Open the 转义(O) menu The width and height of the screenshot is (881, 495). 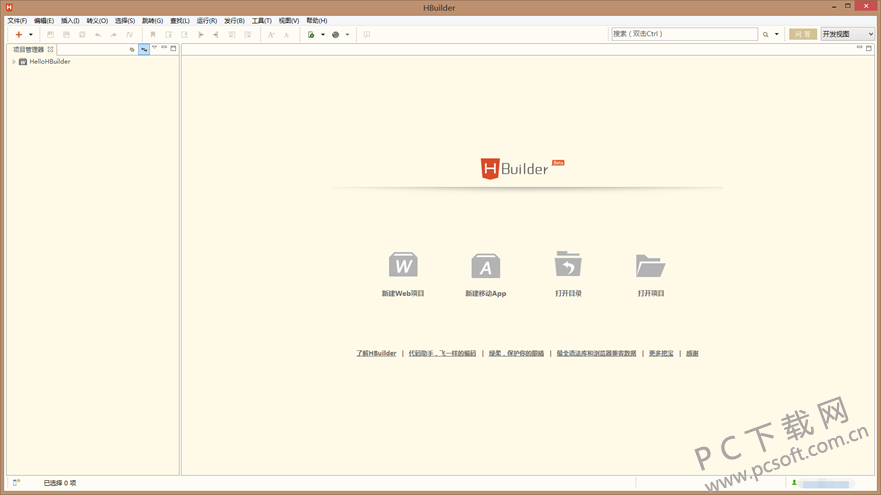click(x=97, y=21)
